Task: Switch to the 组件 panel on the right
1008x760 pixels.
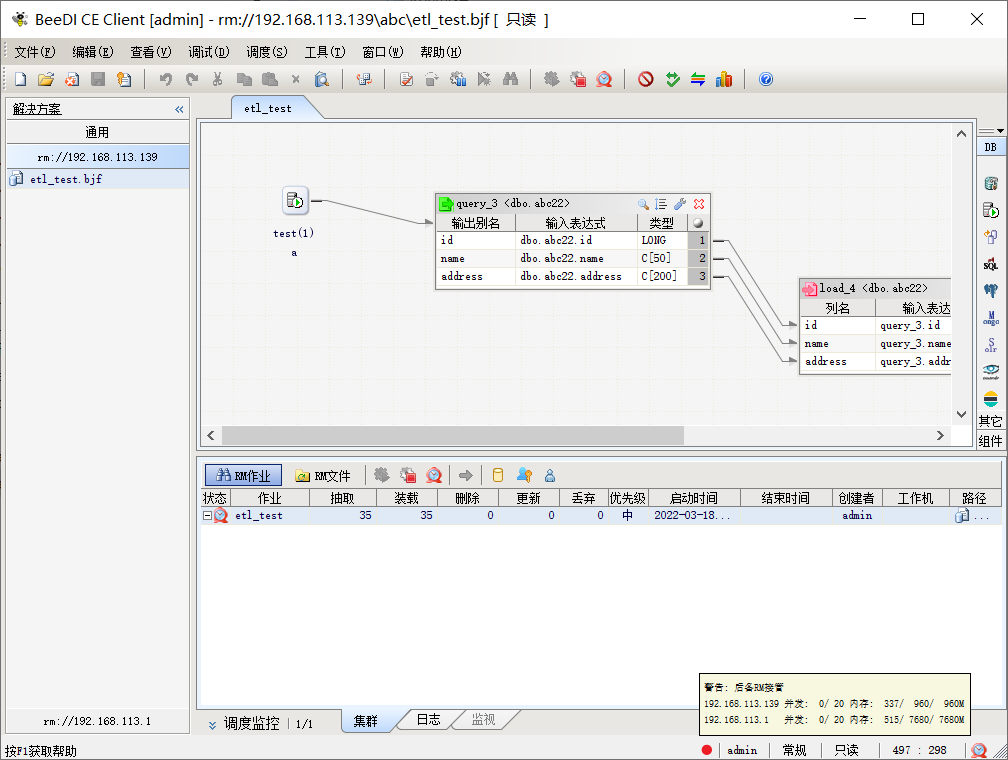Action: click(x=991, y=441)
